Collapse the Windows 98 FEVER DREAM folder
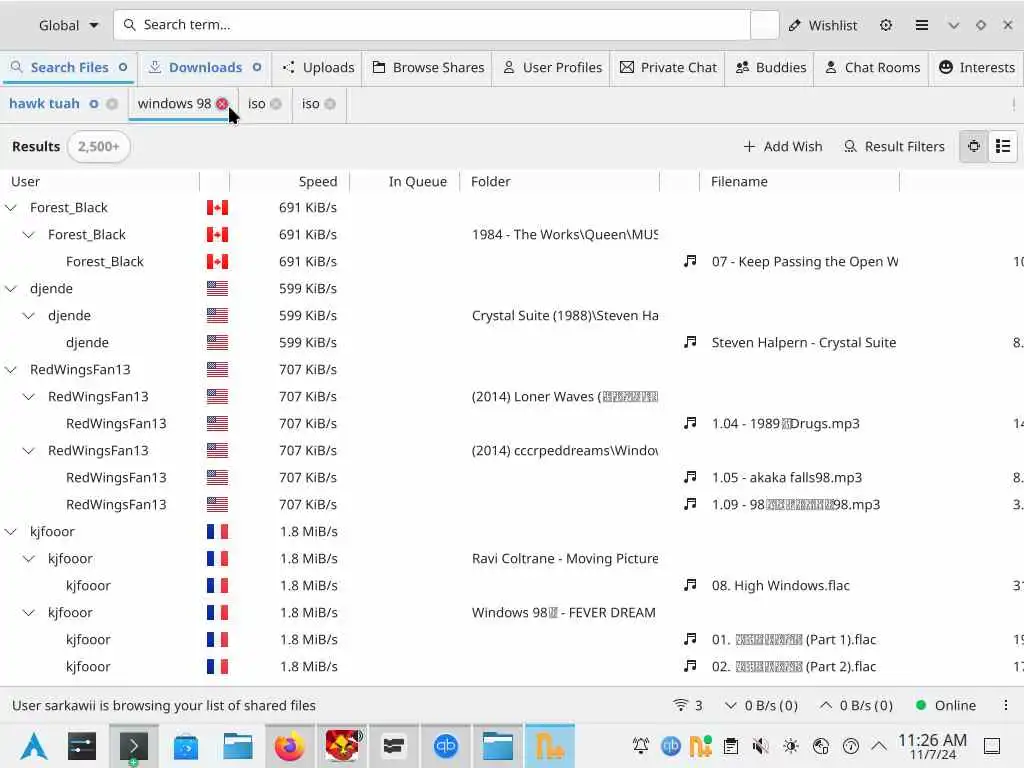1024x768 pixels. [29, 613]
